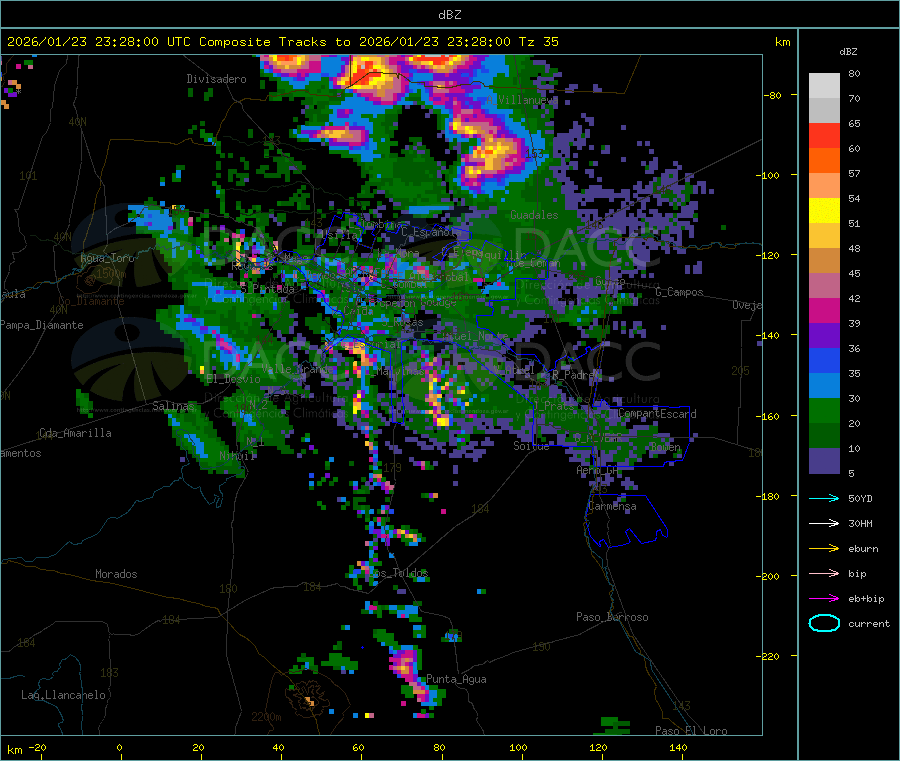The height and width of the screenshot is (761, 900).
Task: Click the Punta_Agua map label
Action: coord(456,680)
